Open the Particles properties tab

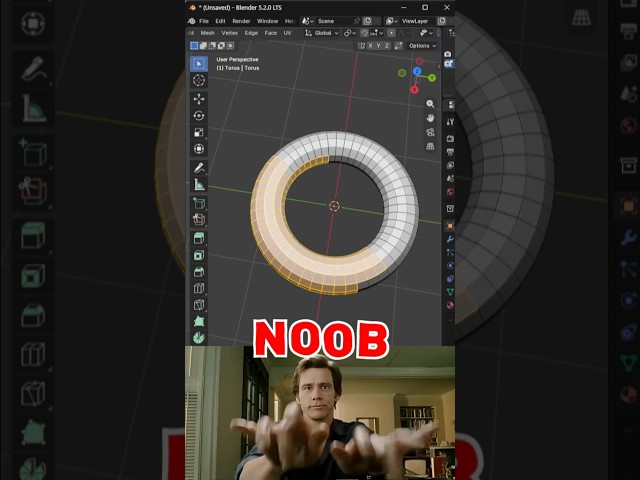(450, 252)
